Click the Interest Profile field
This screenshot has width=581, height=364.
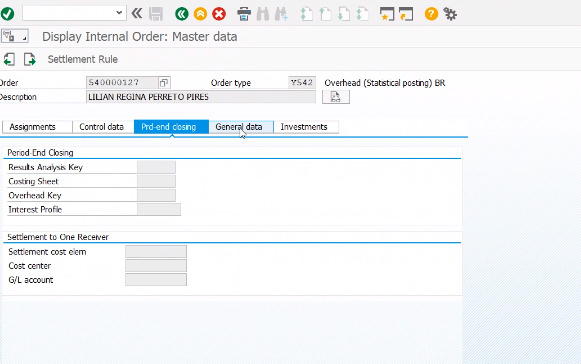tap(159, 209)
